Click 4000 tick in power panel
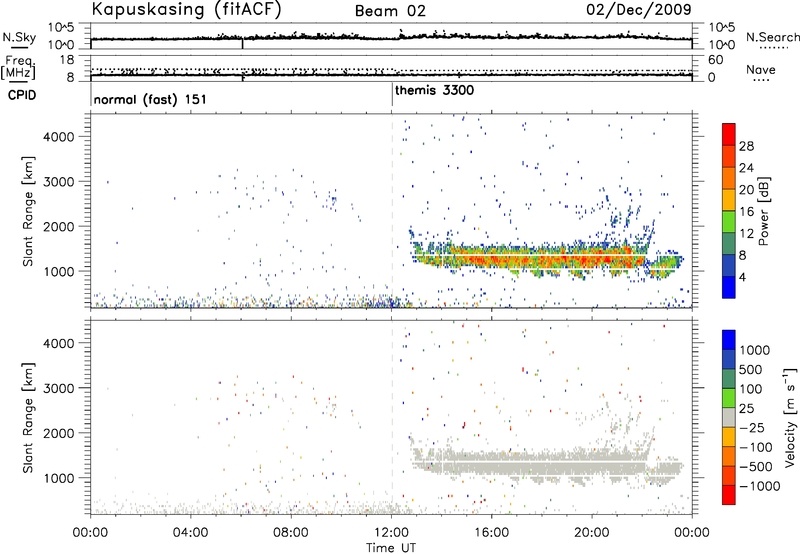 (59, 137)
